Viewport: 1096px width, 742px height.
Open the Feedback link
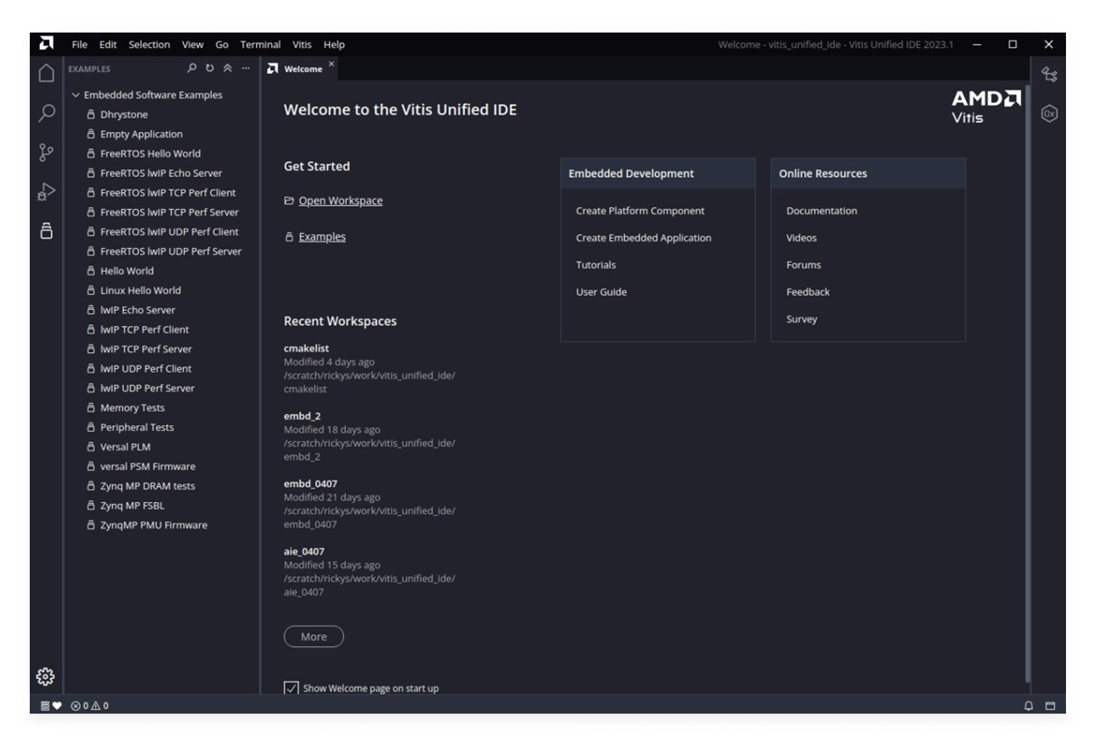point(808,292)
